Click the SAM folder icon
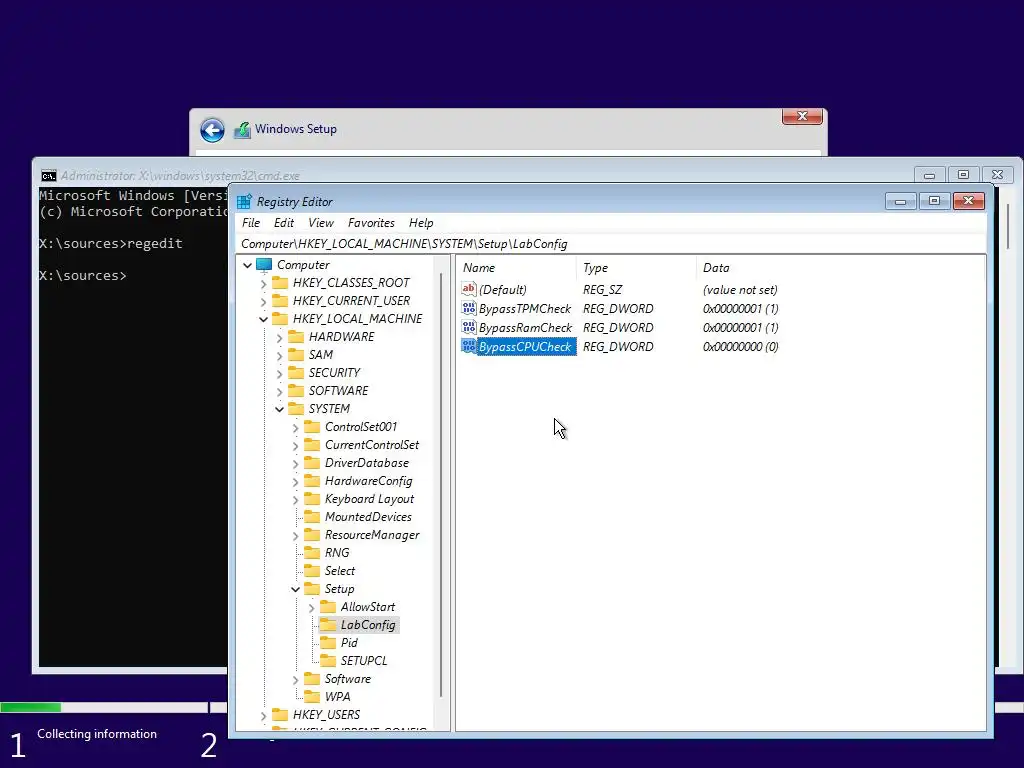1024x768 pixels. pyautogui.click(x=296, y=355)
